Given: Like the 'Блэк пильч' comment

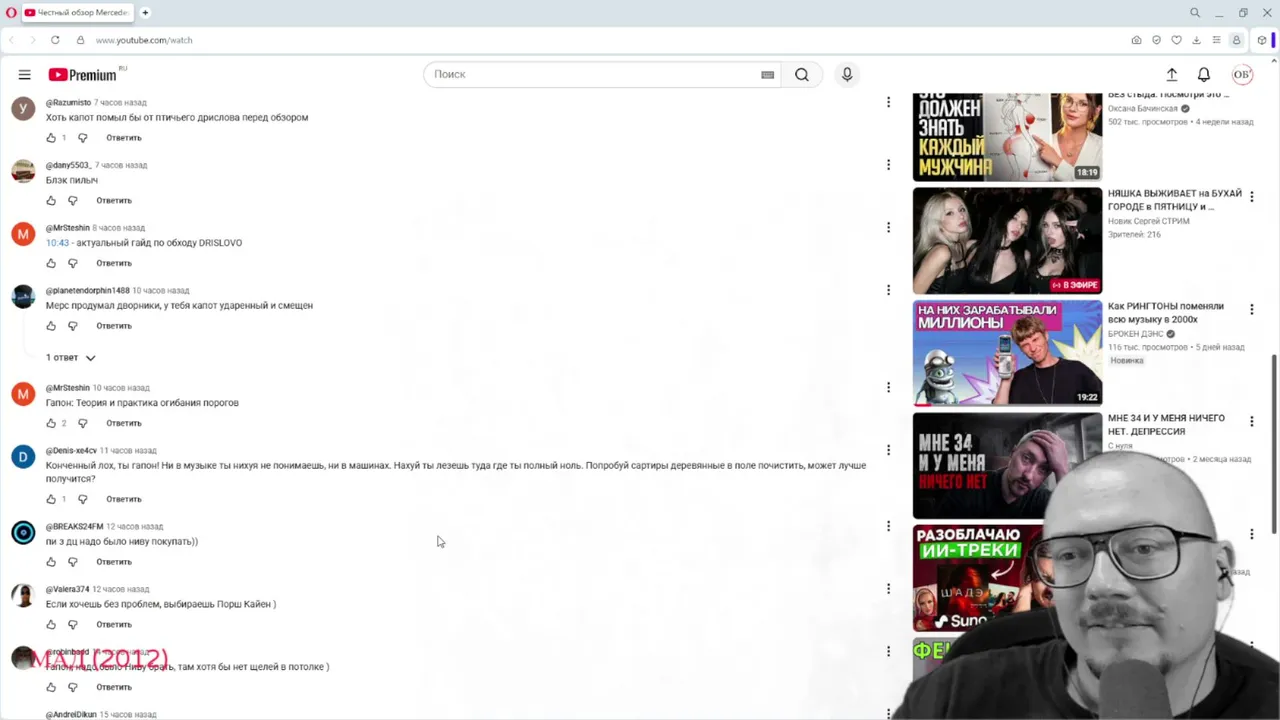Looking at the screenshot, I should coord(51,201).
